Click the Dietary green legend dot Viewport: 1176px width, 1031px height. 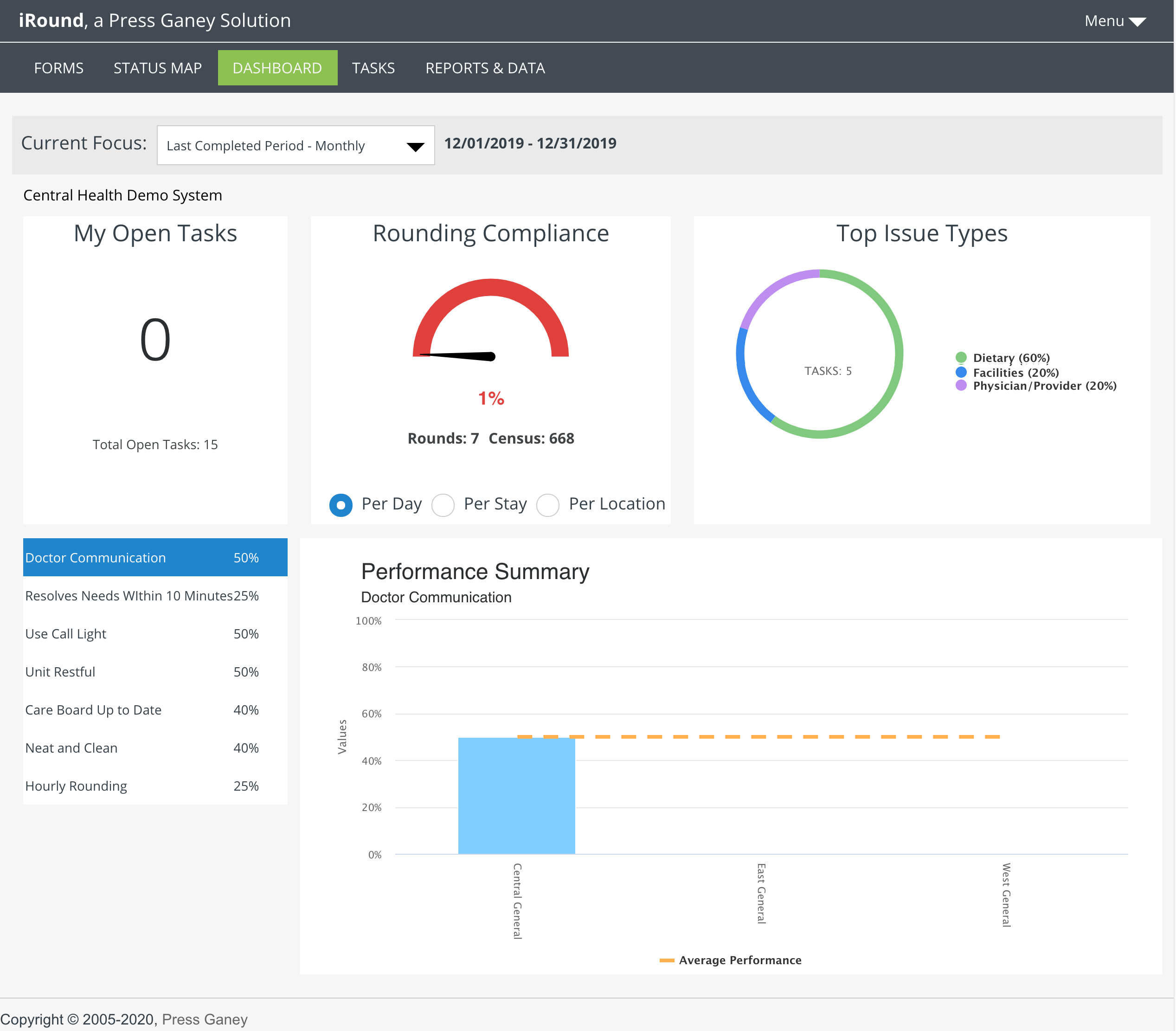click(961, 358)
